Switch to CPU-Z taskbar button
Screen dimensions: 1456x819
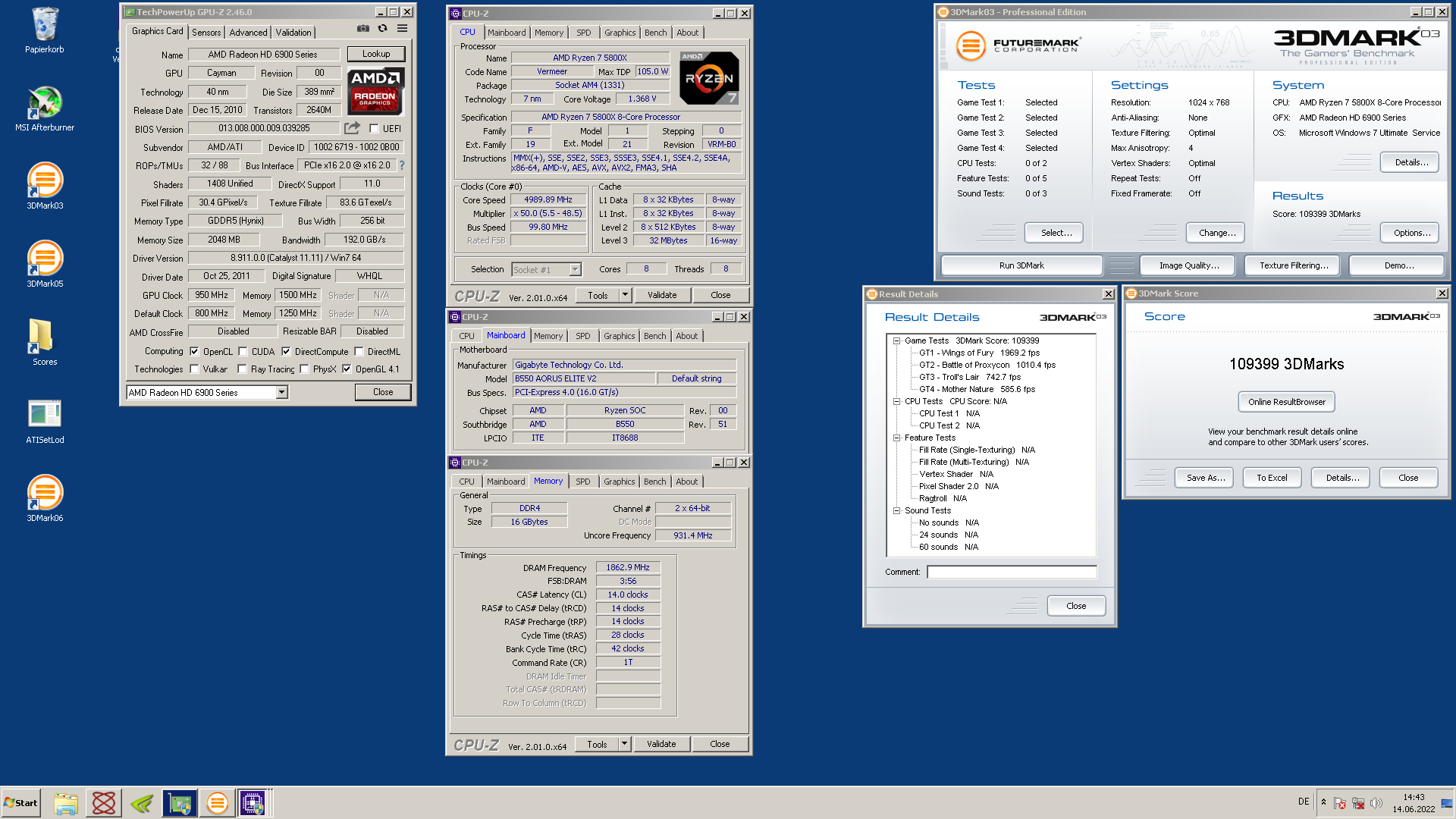click(x=253, y=803)
